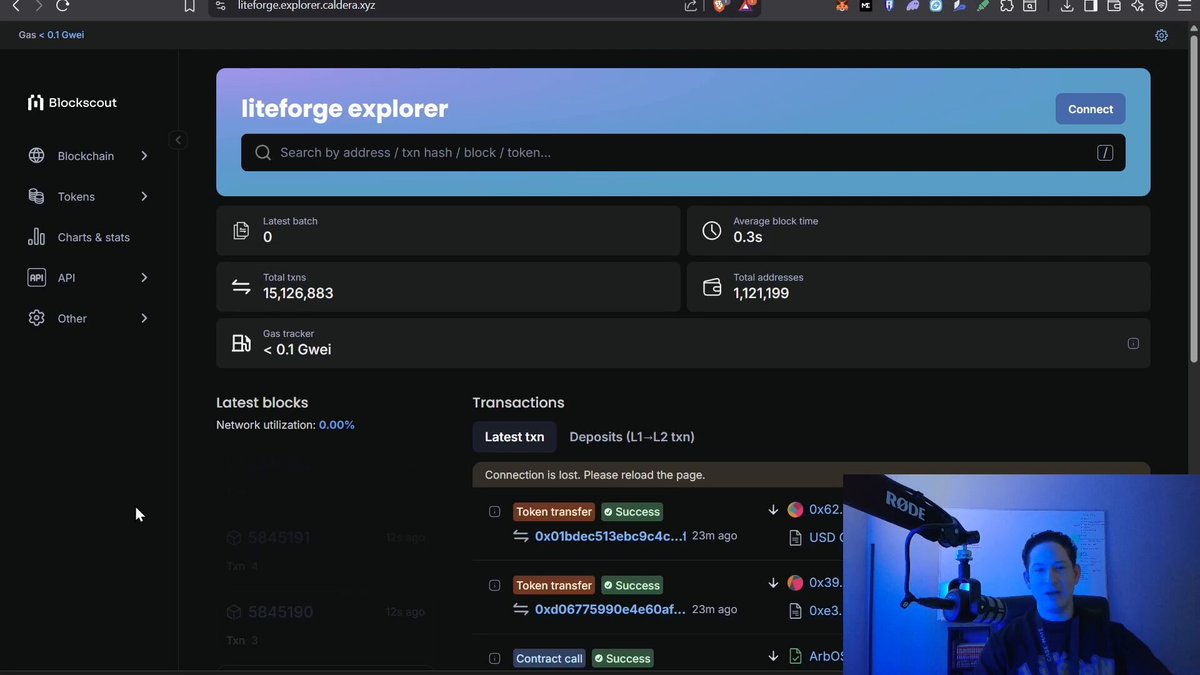Image resolution: width=1200 pixels, height=675 pixels.
Task: Open the MetaMask fox extension
Action: [842, 5]
